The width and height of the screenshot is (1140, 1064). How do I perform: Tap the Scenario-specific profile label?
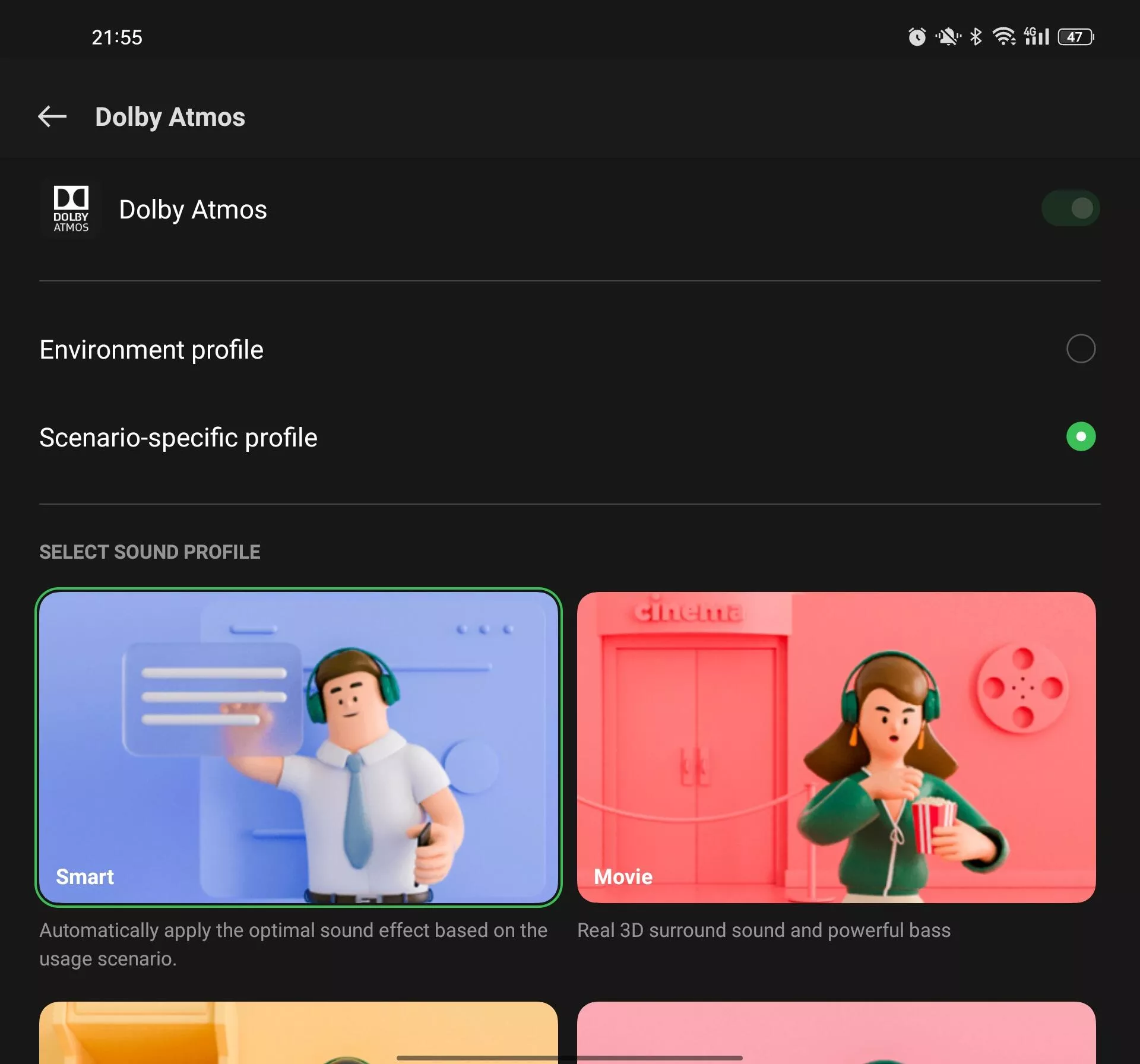[x=178, y=438]
